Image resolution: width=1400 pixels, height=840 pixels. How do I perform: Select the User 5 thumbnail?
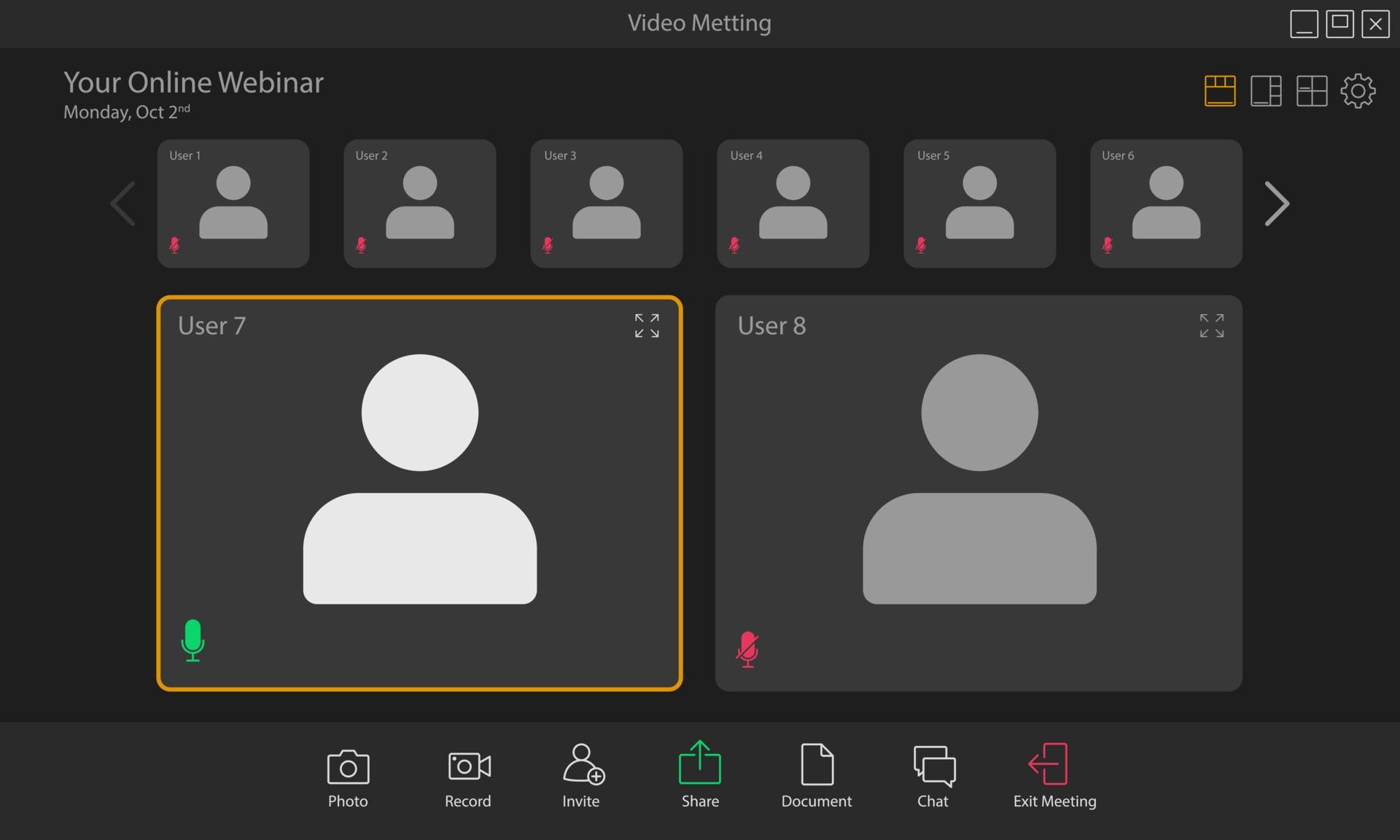pyautogui.click(x=980, y=203)
